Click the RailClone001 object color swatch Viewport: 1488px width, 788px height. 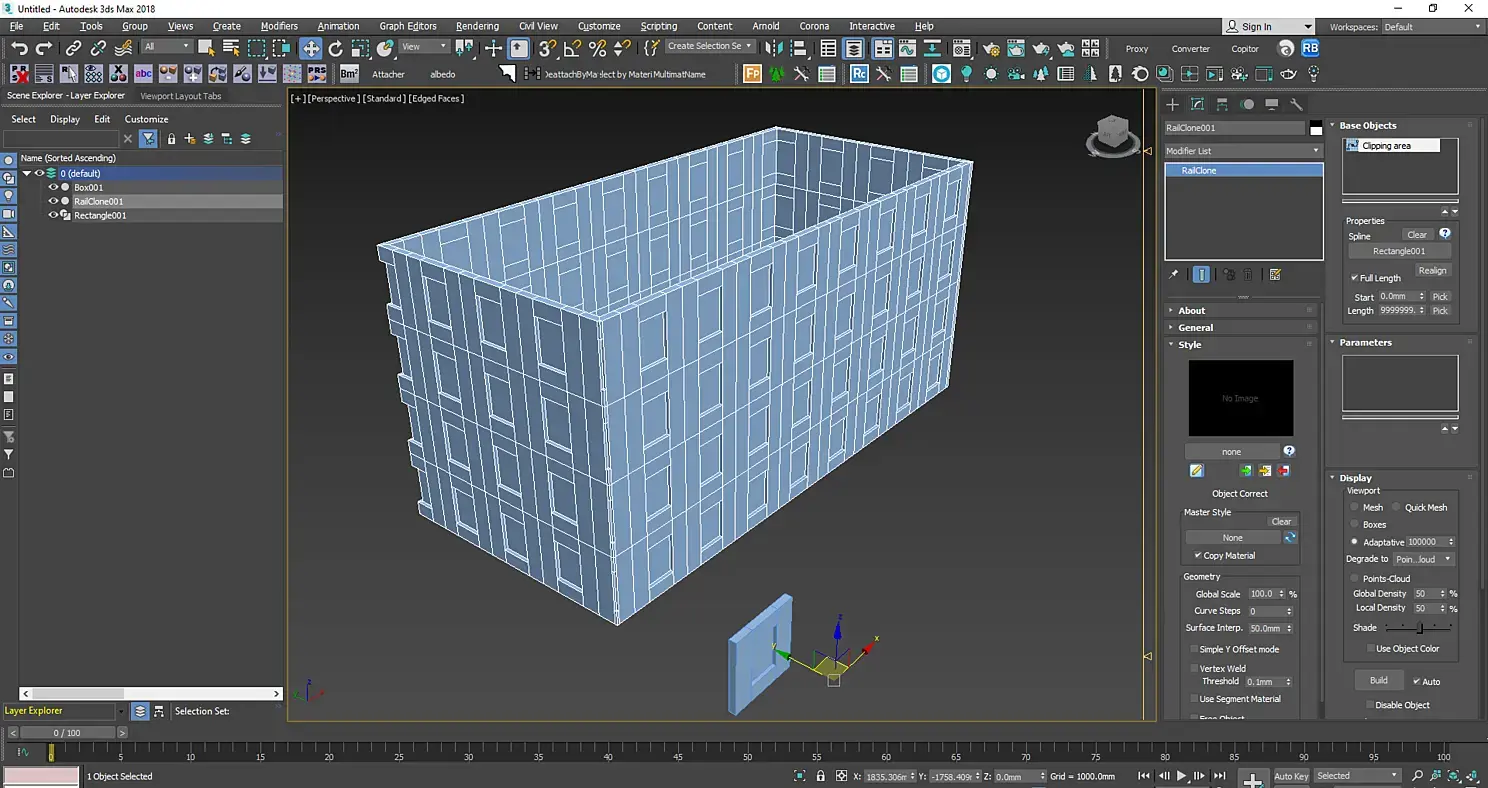coord(1316,128)
